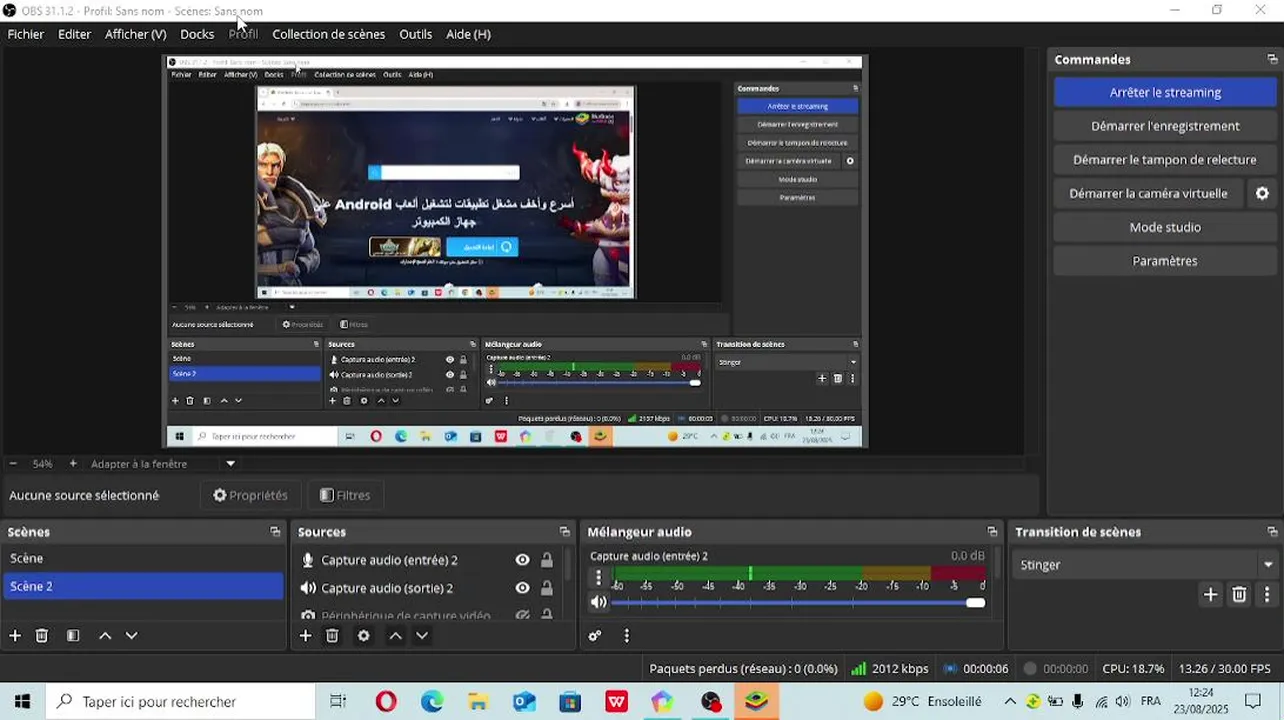
Task: Move selected scene up
Action: coord(105,635)
